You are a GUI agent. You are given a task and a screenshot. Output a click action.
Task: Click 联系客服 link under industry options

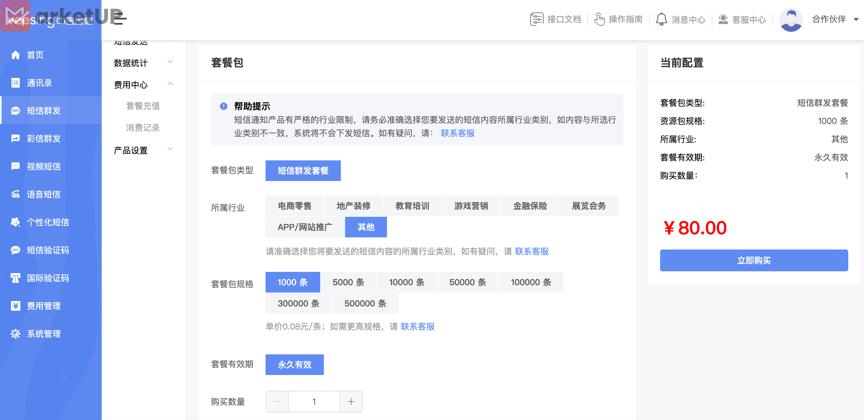[x=532, y=251]
